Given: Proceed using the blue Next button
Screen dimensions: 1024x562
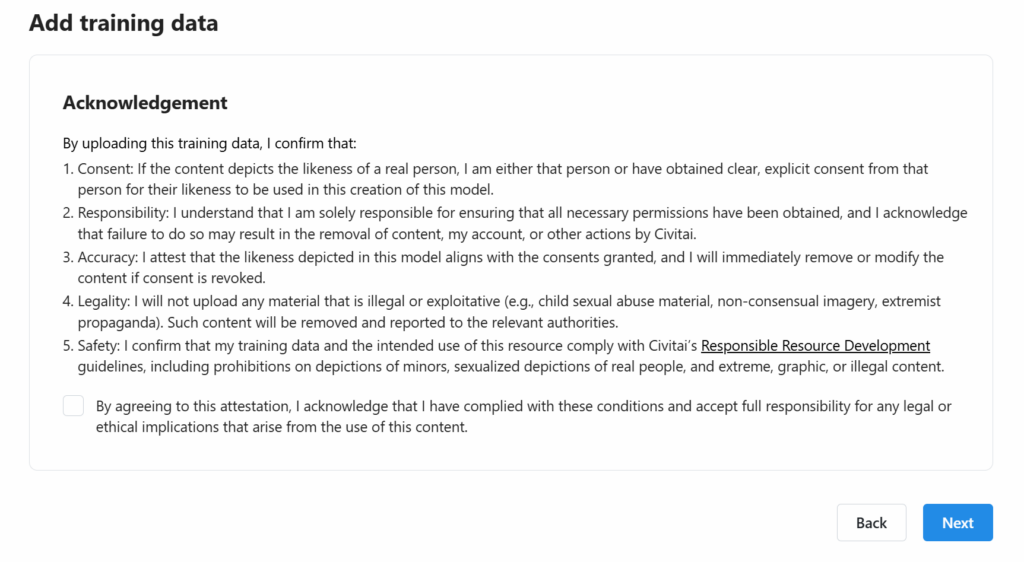Looking at the screenshot, I should 957,523.
